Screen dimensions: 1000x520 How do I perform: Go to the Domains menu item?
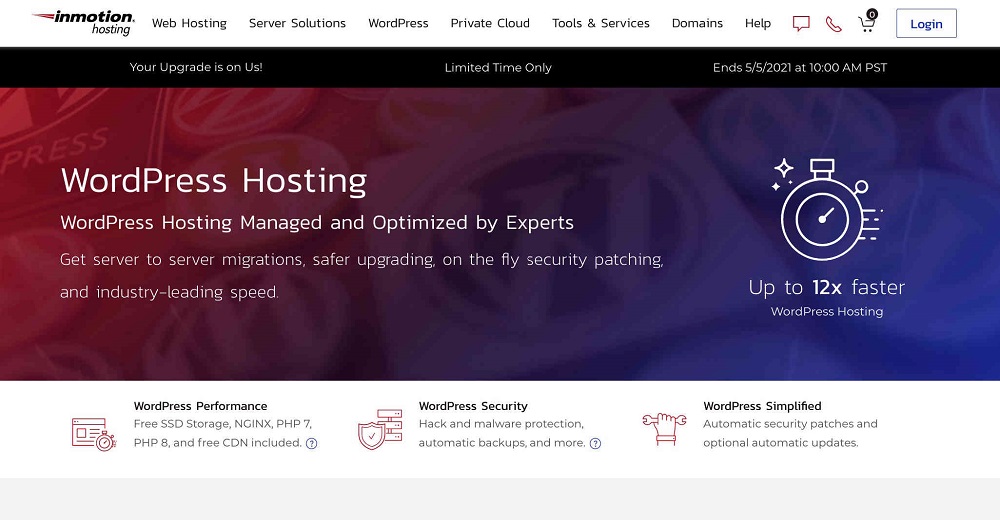point(697,23)
